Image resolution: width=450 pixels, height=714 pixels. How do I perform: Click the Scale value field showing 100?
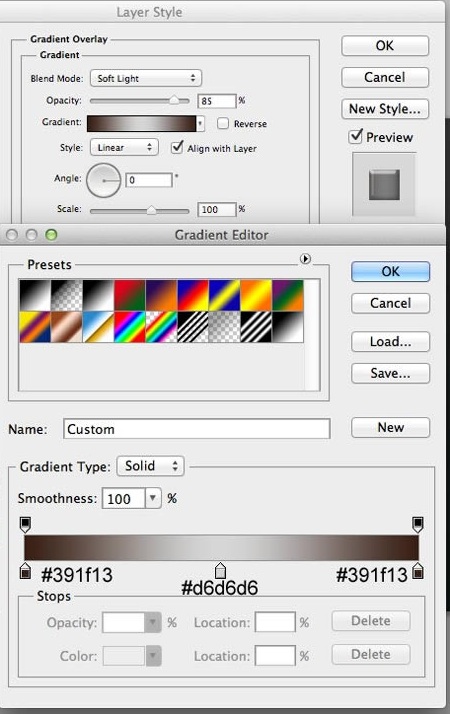[217, 209]
